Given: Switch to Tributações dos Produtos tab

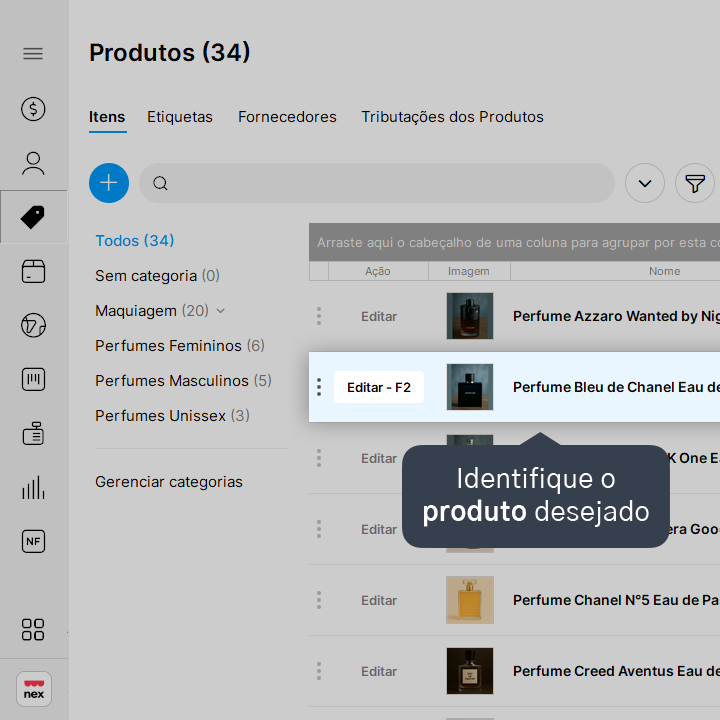Looking at the screenshot, I should click(x=452, y=117).
